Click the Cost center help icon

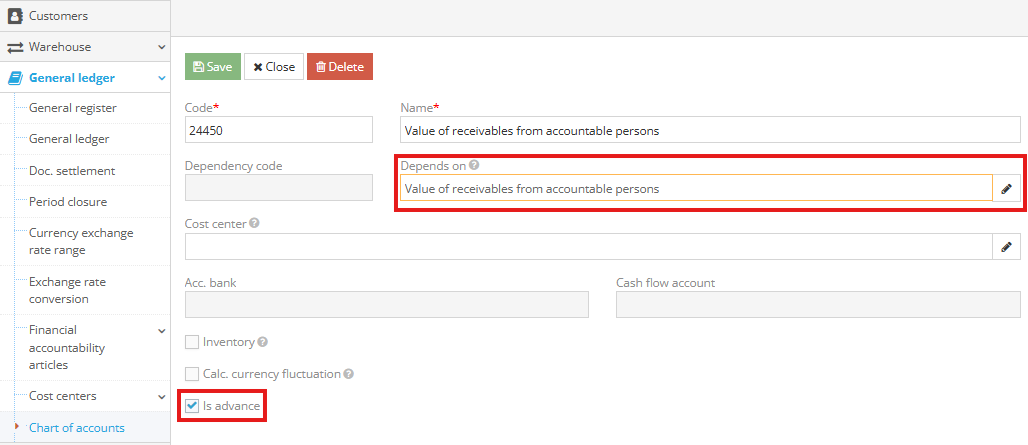[x=255, y=224]
